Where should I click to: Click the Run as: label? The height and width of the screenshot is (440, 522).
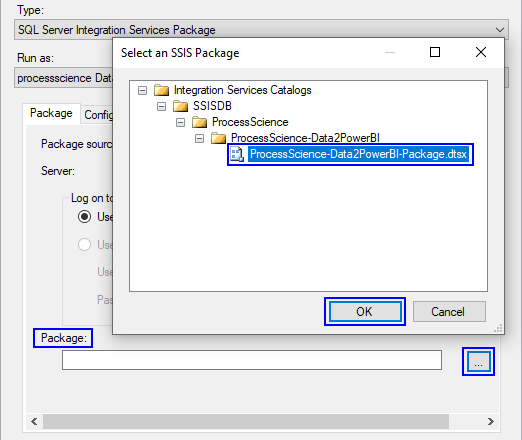pos(35,58)
